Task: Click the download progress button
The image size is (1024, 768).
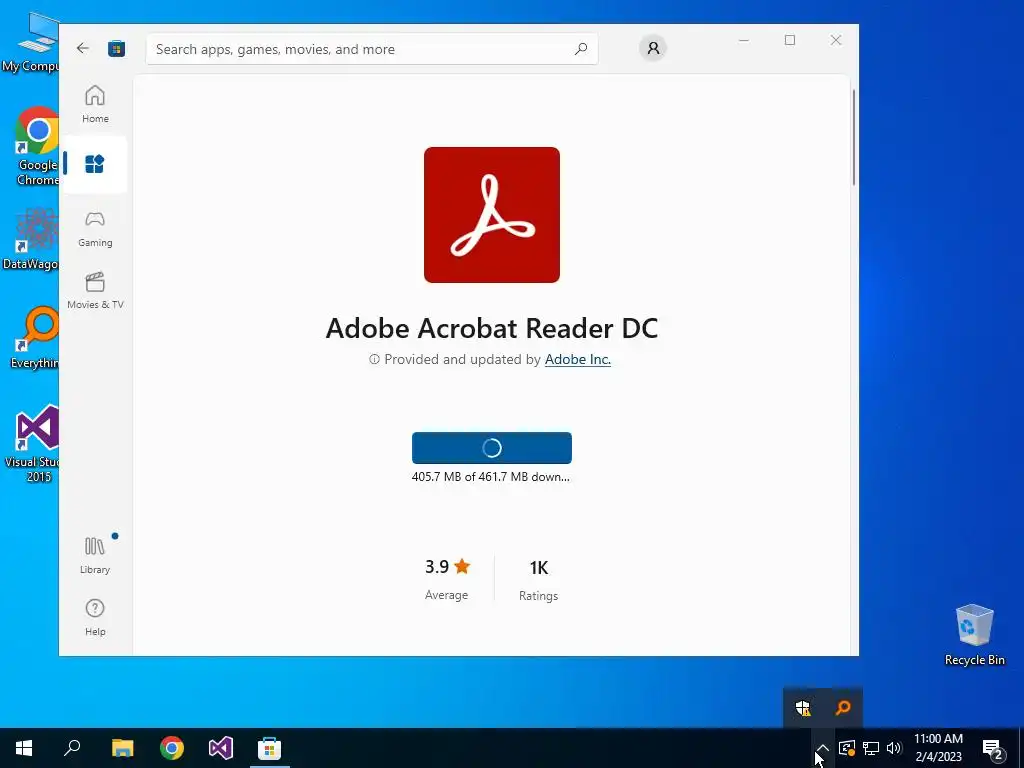Action: coord(492,448)
